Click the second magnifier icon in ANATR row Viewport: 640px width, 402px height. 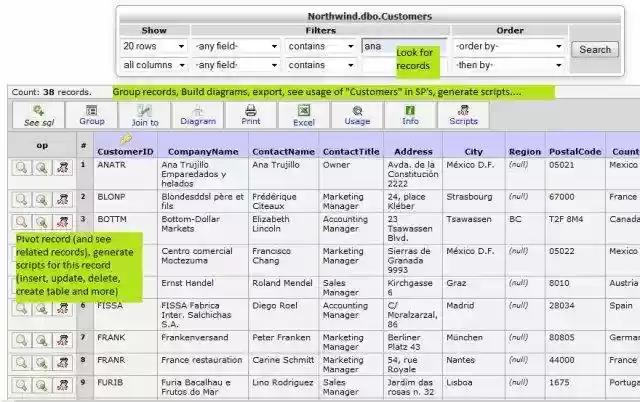[x=42, y=168]
